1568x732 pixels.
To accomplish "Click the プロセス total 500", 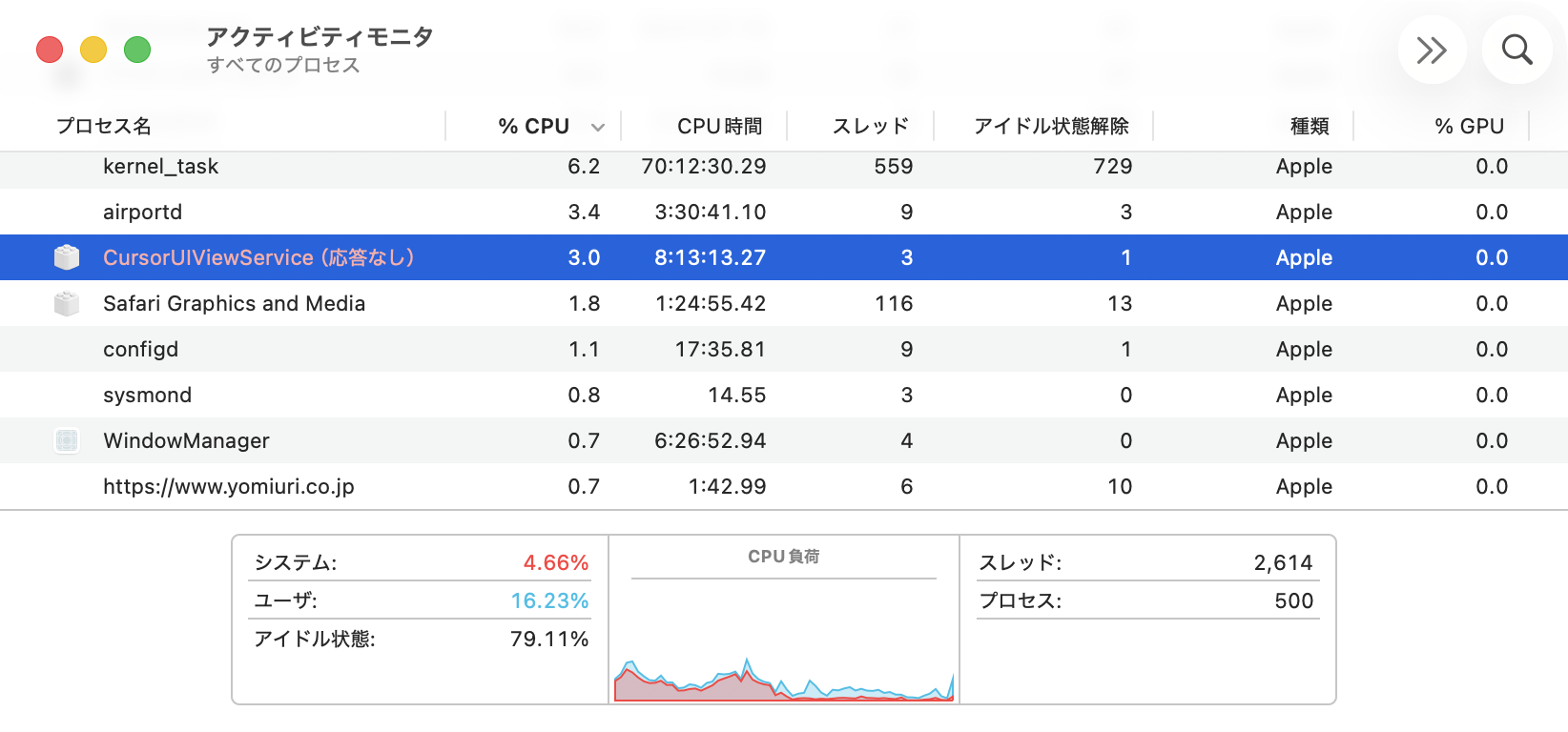I will tap(1294, 600).
